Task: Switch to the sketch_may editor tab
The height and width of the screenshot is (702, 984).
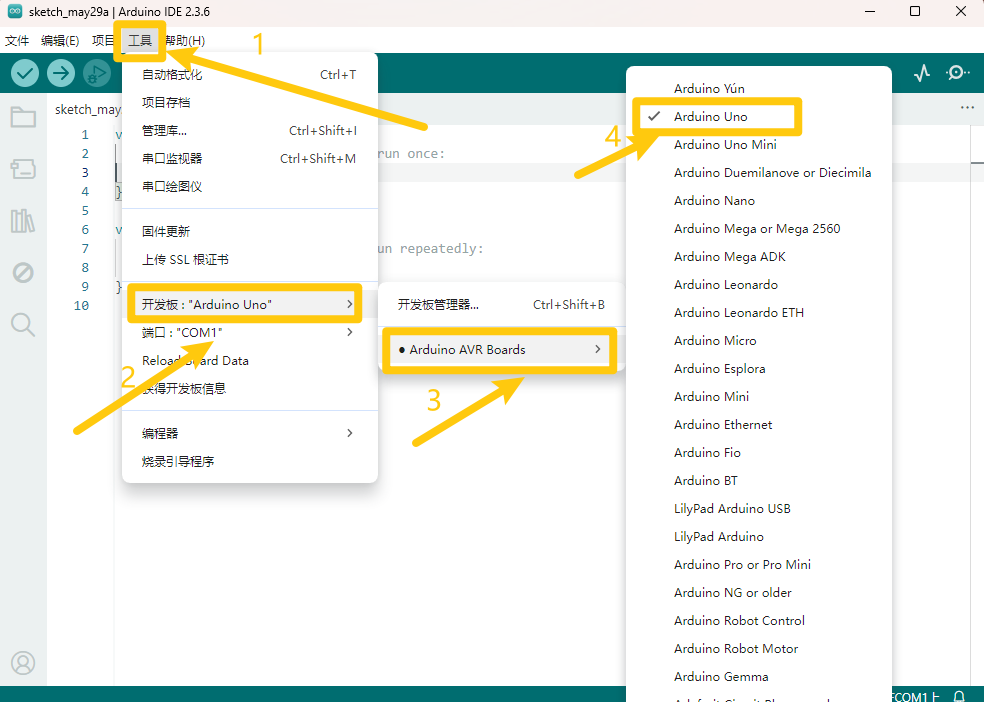Action: click(87, 110)
